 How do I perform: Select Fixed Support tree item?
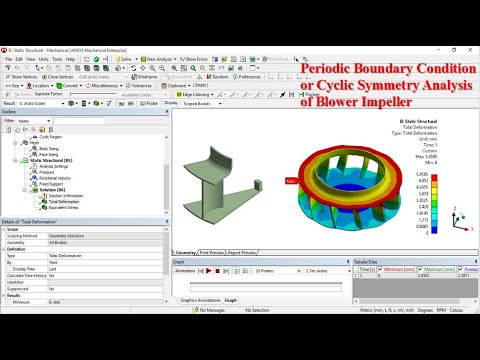[51, 184]
